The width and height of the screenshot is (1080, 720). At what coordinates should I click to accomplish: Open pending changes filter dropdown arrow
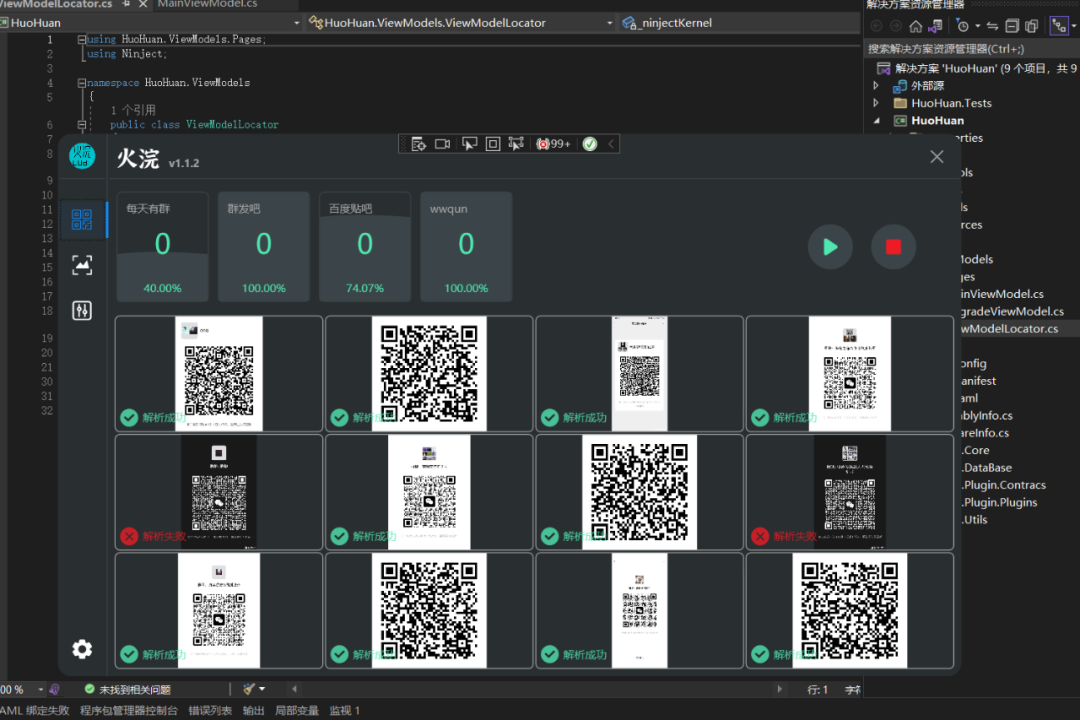click(977, 26)
